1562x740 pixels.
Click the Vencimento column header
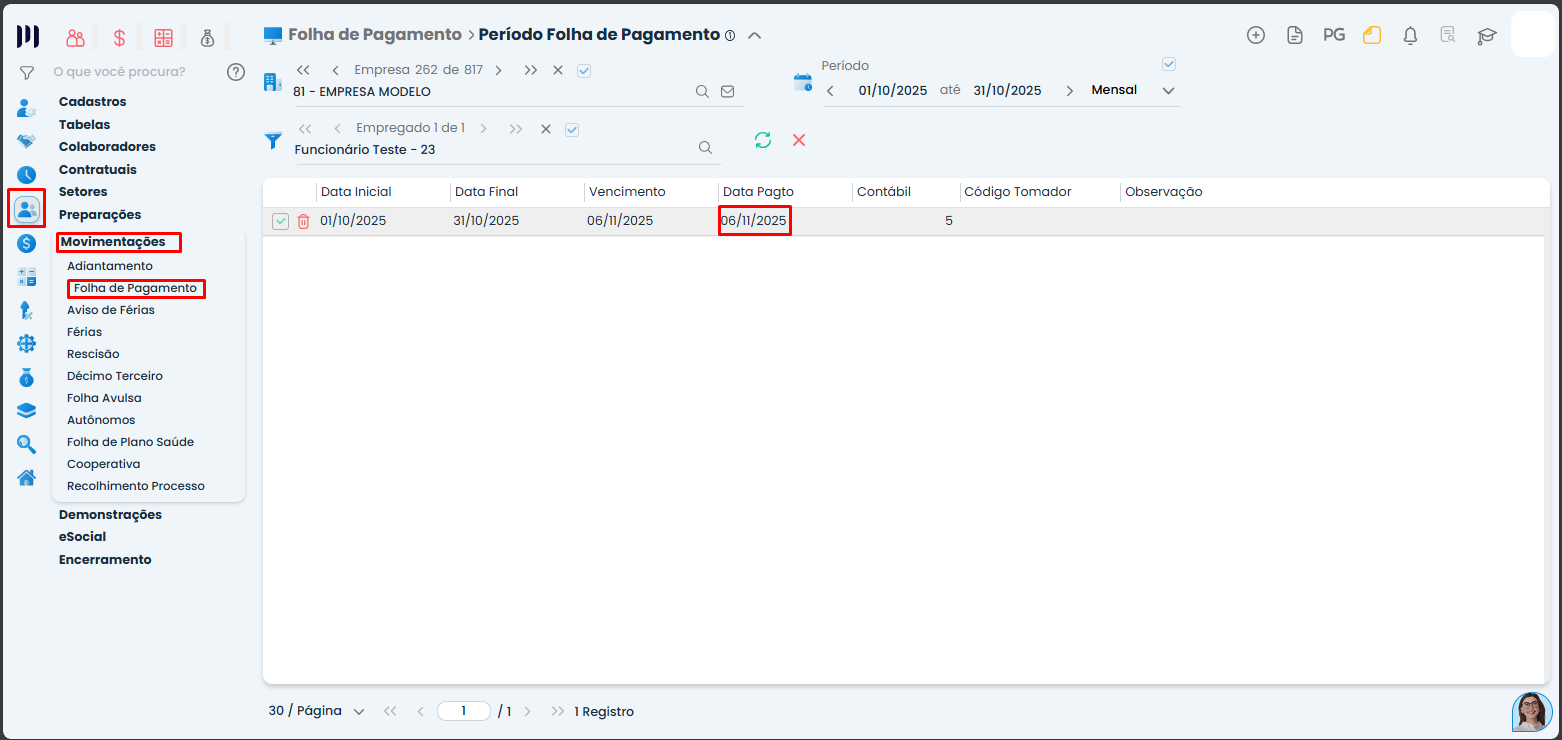coord(627,192)
